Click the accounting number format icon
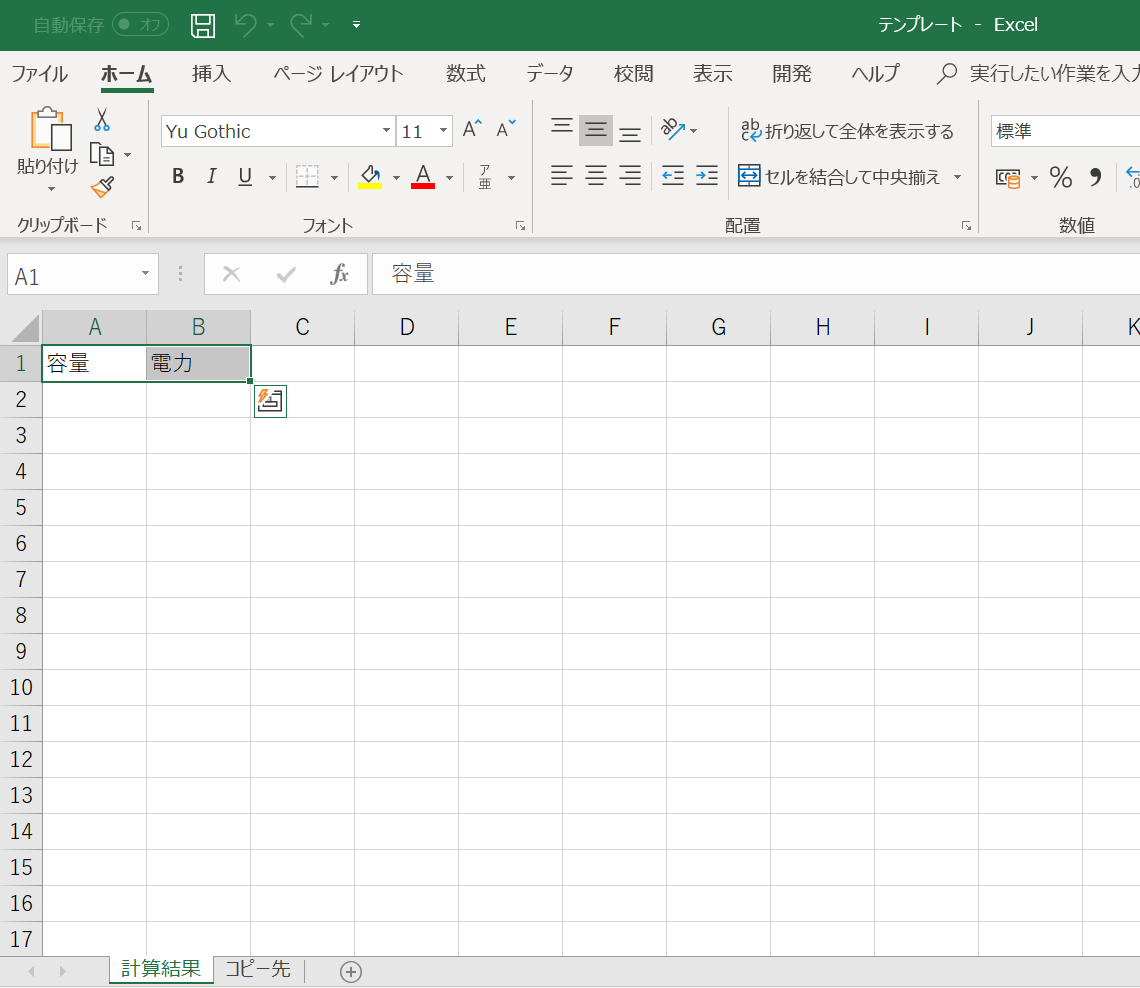The width and height of the screenshot is (1140, 988). tap(1008, 177)
